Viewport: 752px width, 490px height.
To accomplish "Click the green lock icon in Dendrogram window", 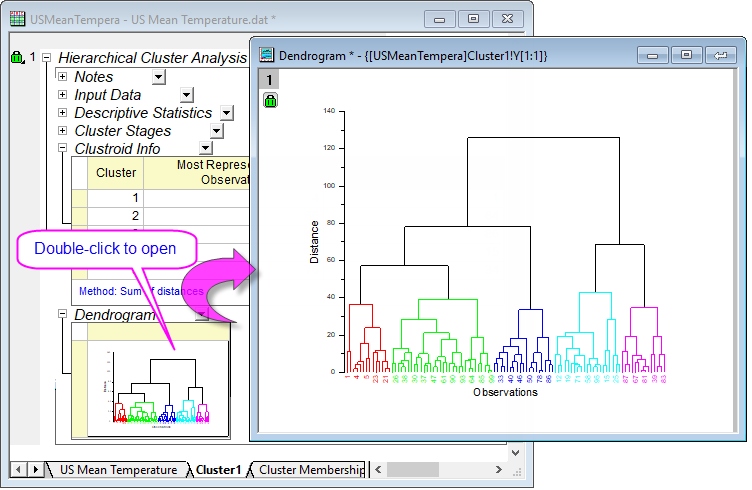I will tap(270, 100).
